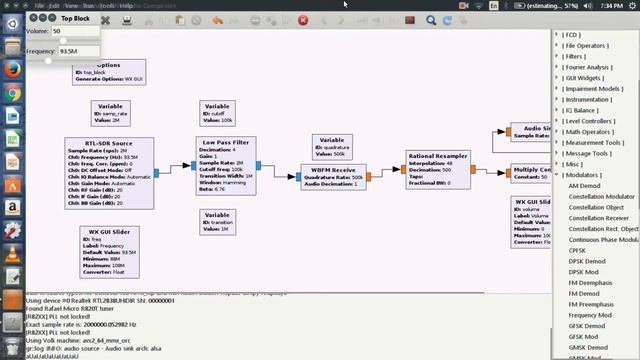Collapse the [ Modulators ] category
The image size is (640, 360).
tap(557, 175)
